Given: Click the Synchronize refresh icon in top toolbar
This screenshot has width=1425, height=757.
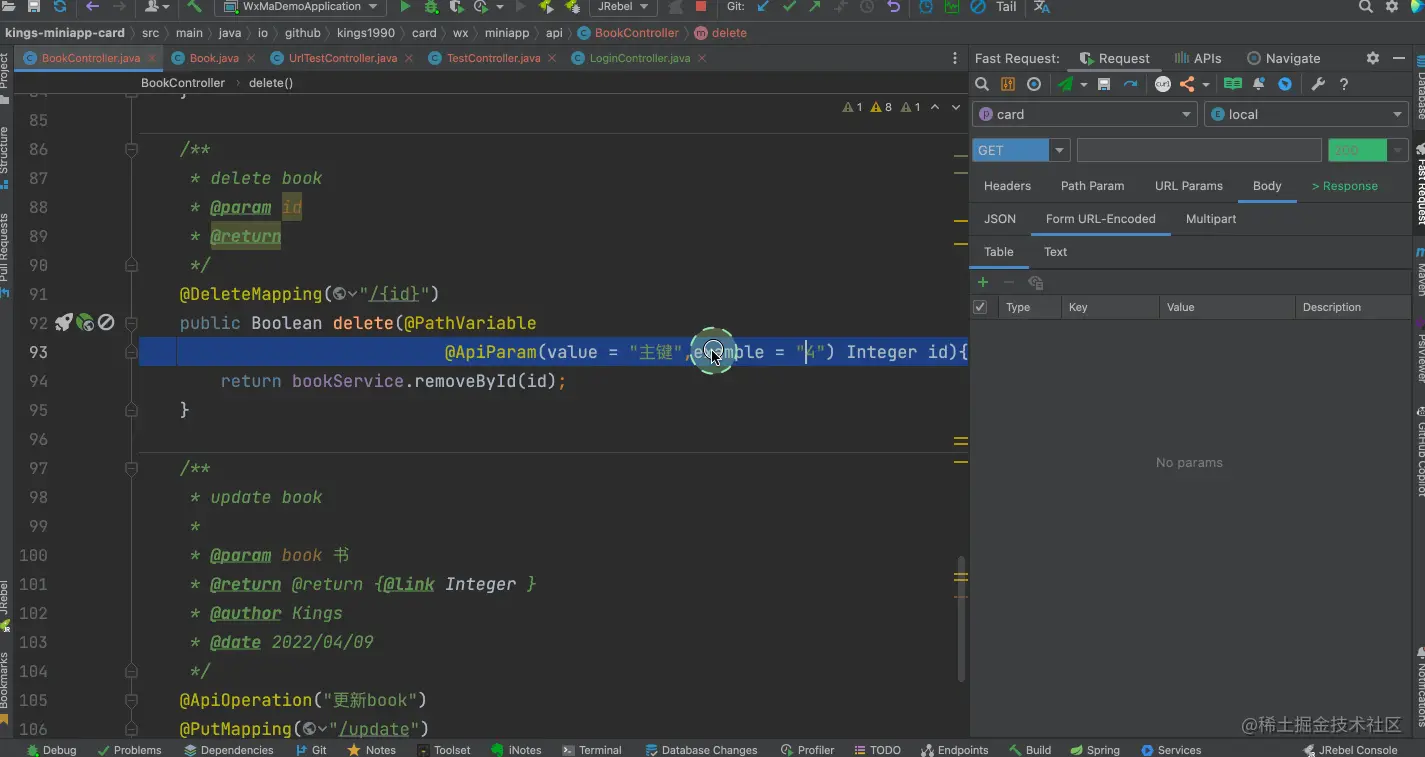Looking at the screenshot, I should click(x=60, y=7).
